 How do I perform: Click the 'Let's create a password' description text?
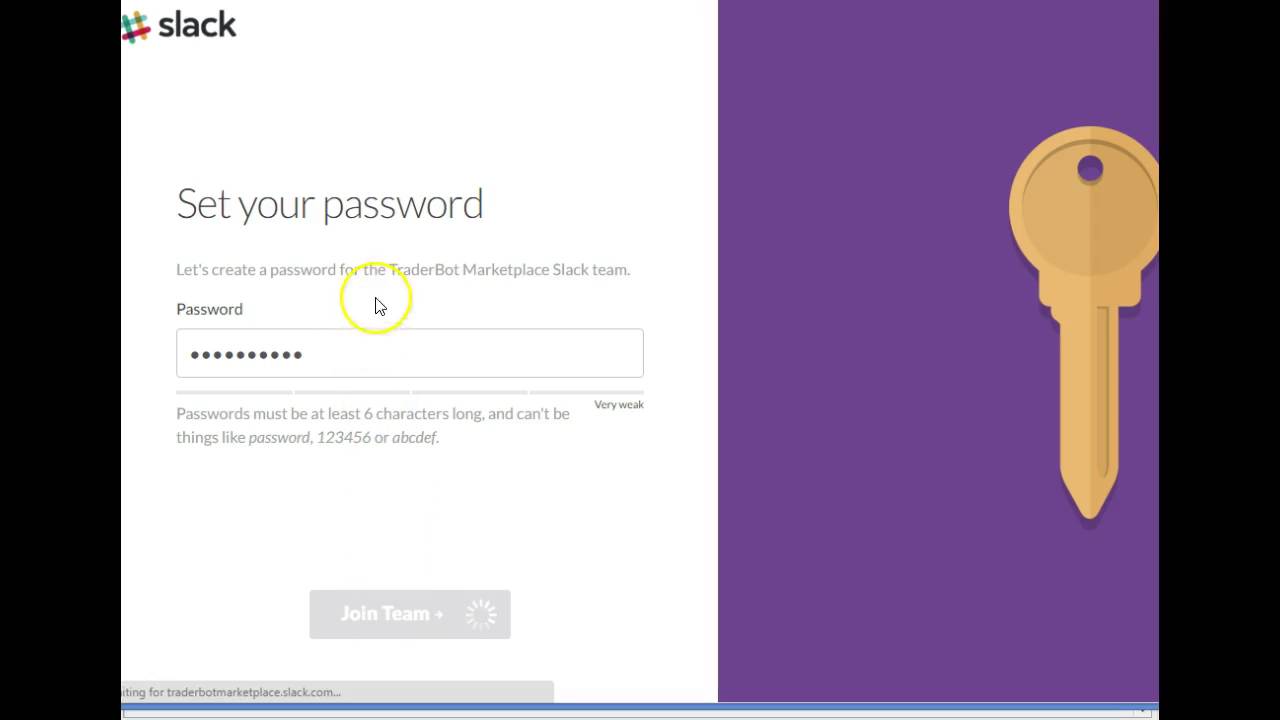(x=403, y=270)
